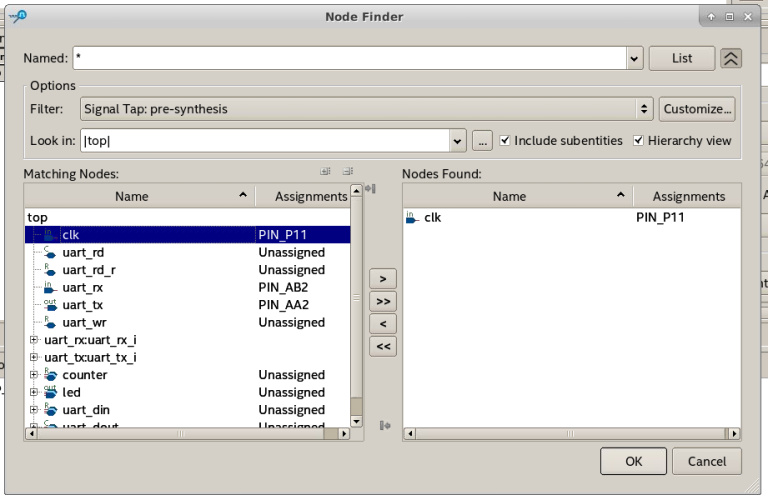This screenshot has height=500, width=768.
Task: Disable the Hierarchy view checkbox
Action: point(639,141)
